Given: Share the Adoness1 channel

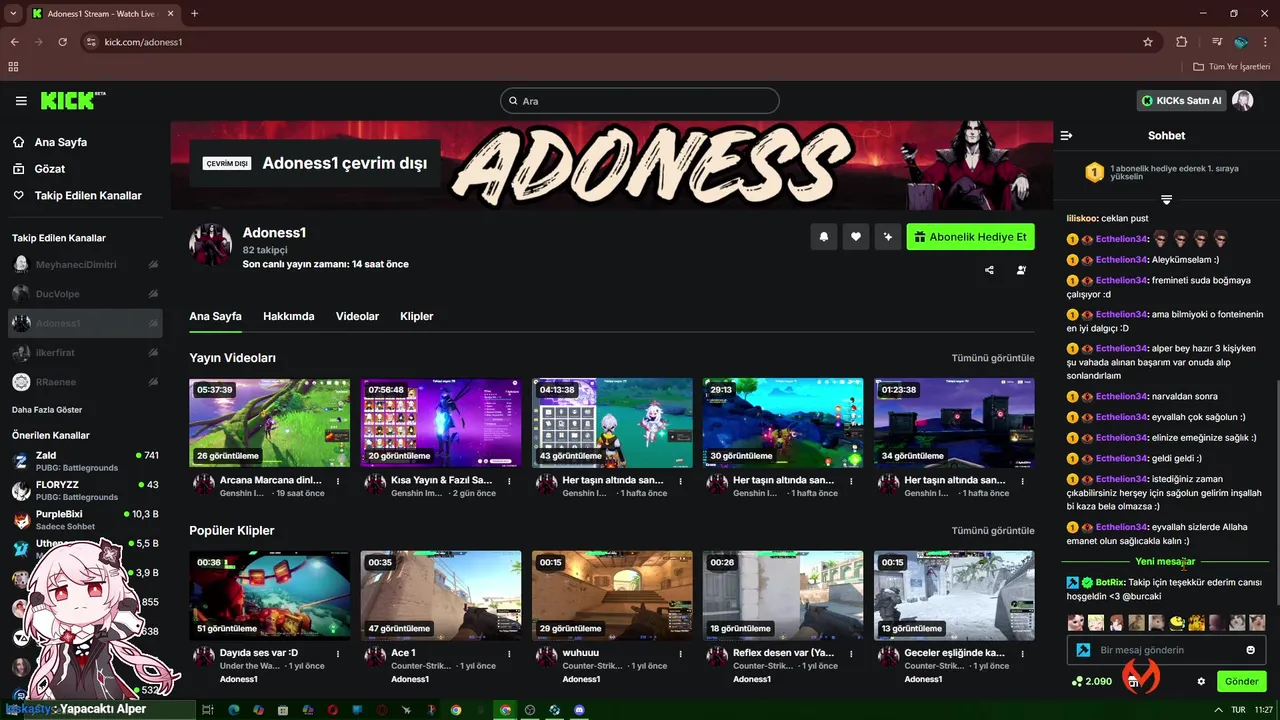Looking at the screenshot, I should pyautogui.click(x=989, y=270).
